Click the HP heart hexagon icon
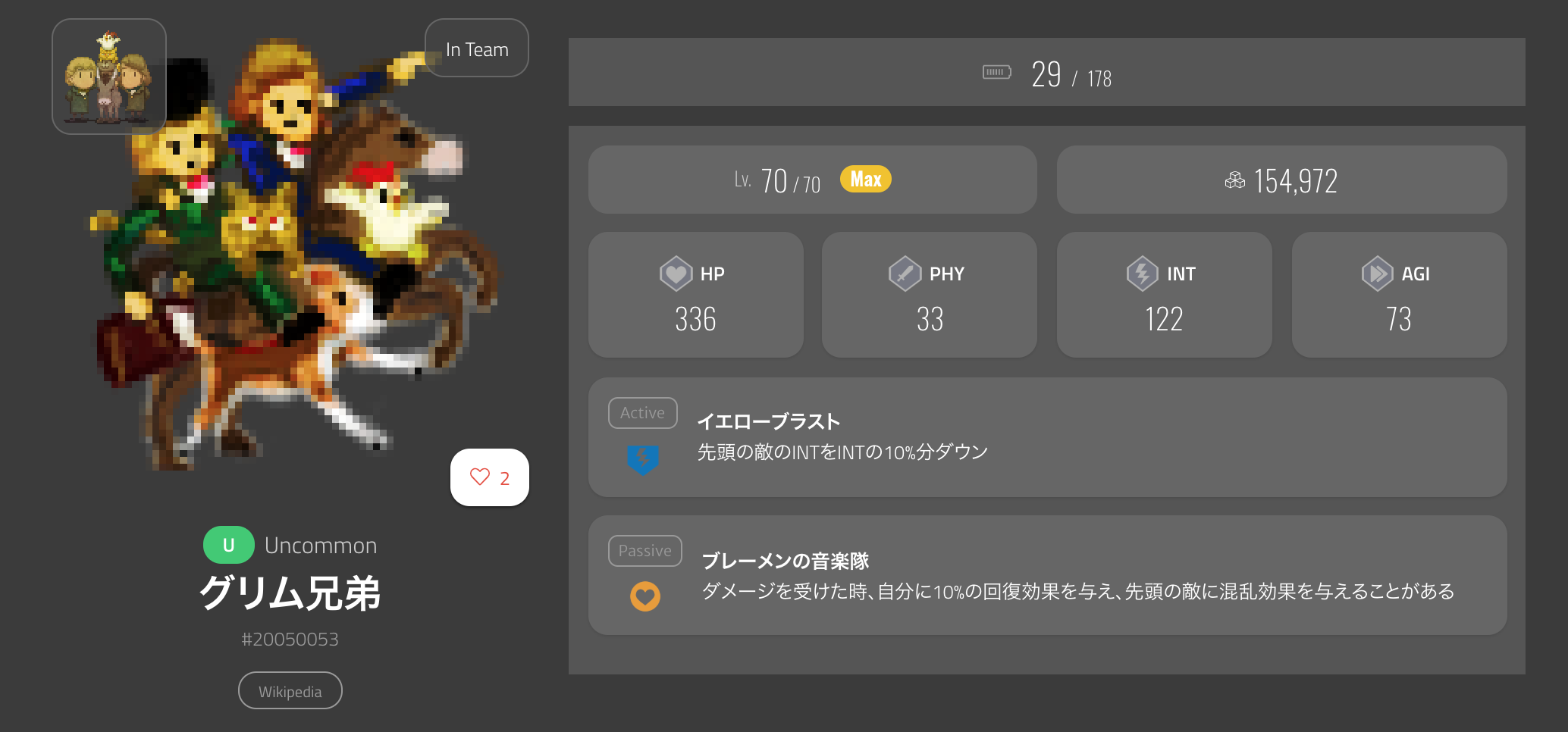1568x732 pixels. (676, 274)
